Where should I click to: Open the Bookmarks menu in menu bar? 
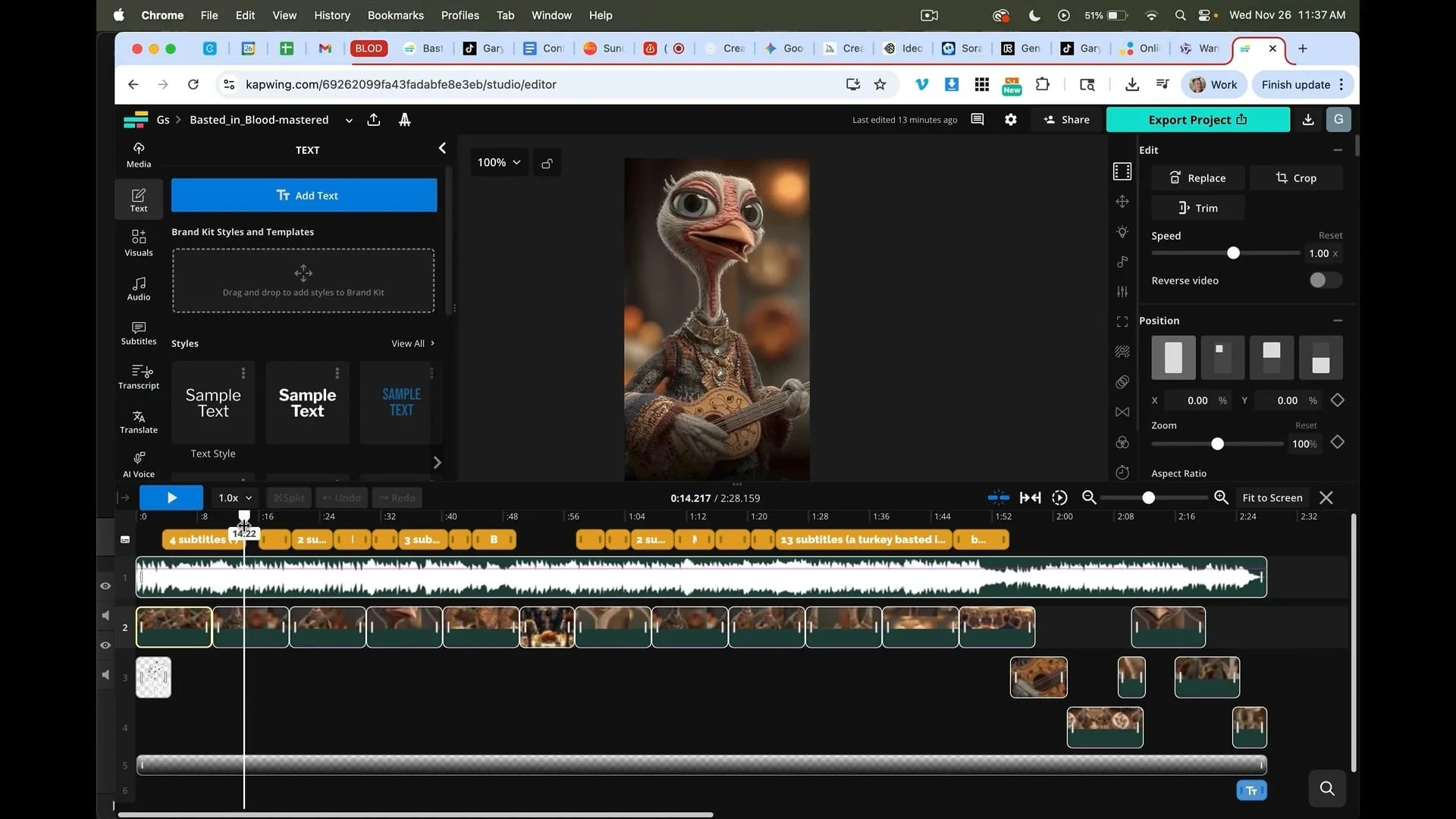(x=395, y=15)
